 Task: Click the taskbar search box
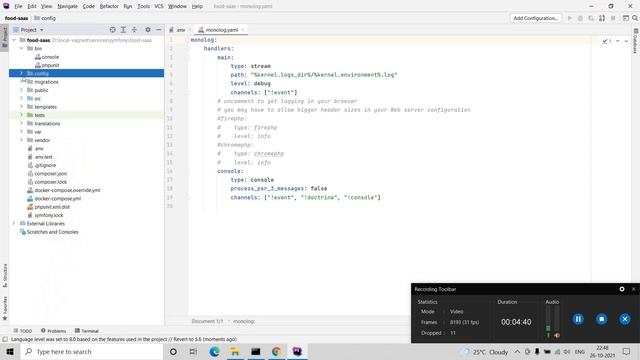(x=92, y=351)
